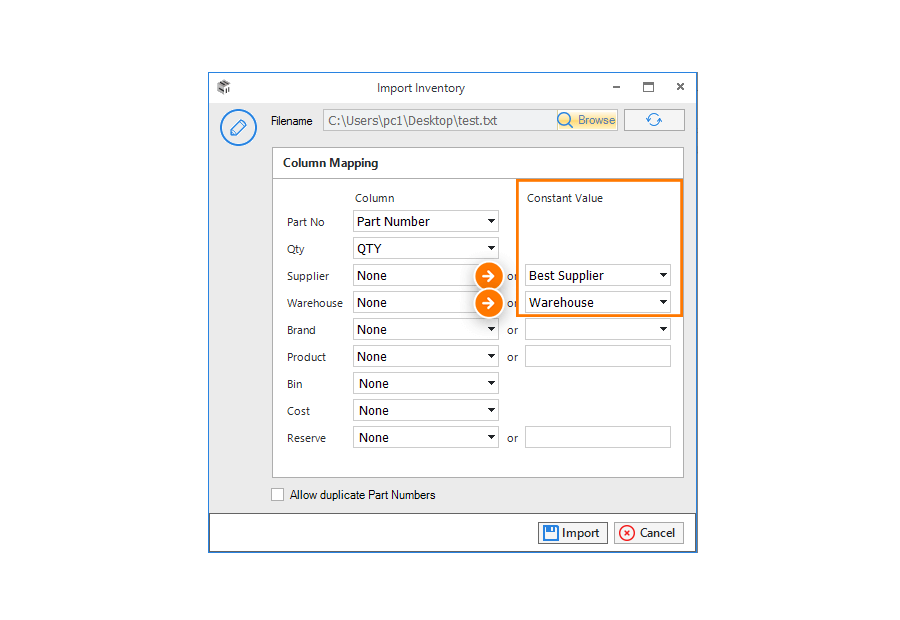Maximize the Import Inventory window
Screen dimensions: 900x620
[x=648, y=87]
